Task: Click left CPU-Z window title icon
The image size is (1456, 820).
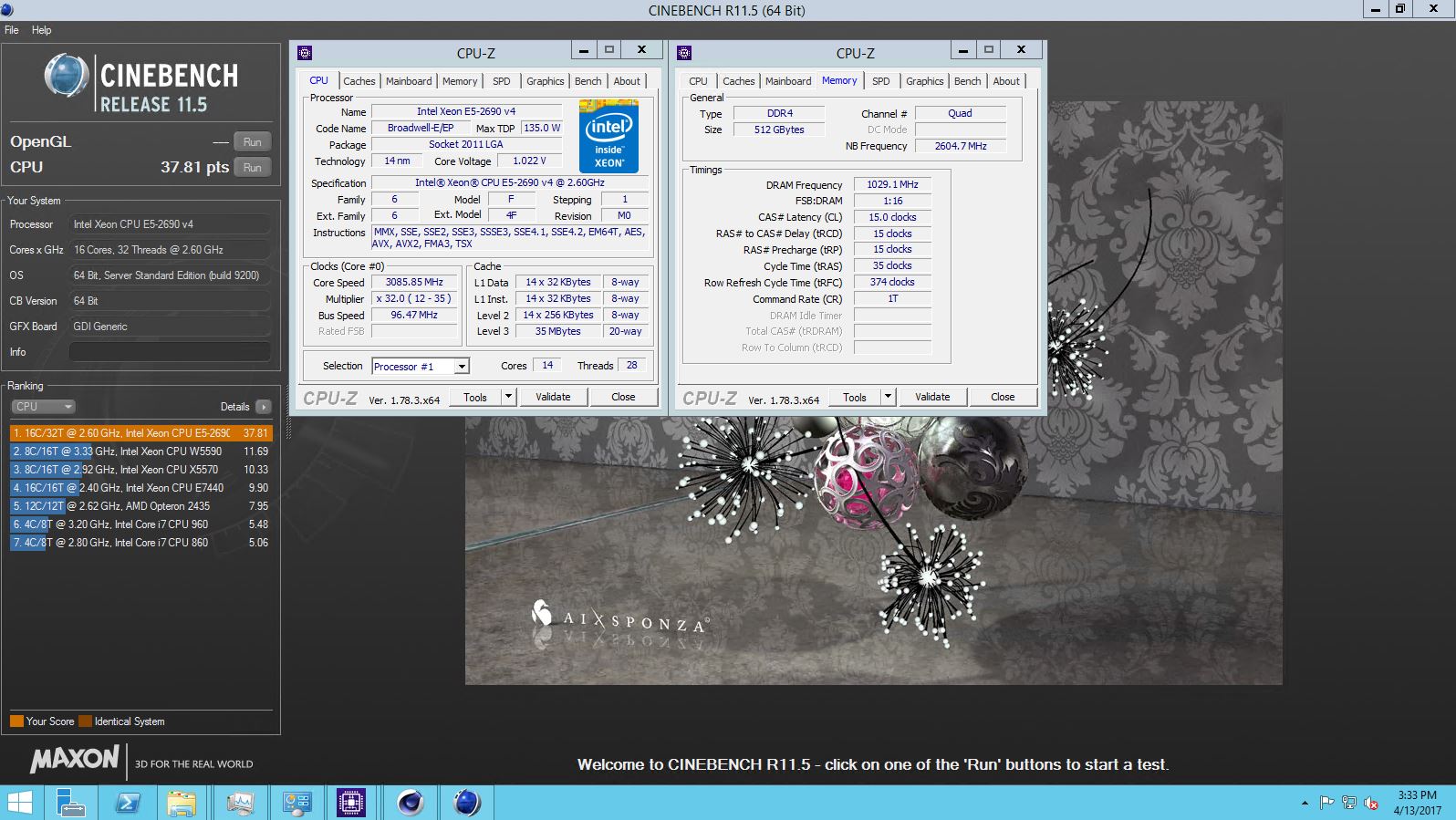Action: click(305, 53)
